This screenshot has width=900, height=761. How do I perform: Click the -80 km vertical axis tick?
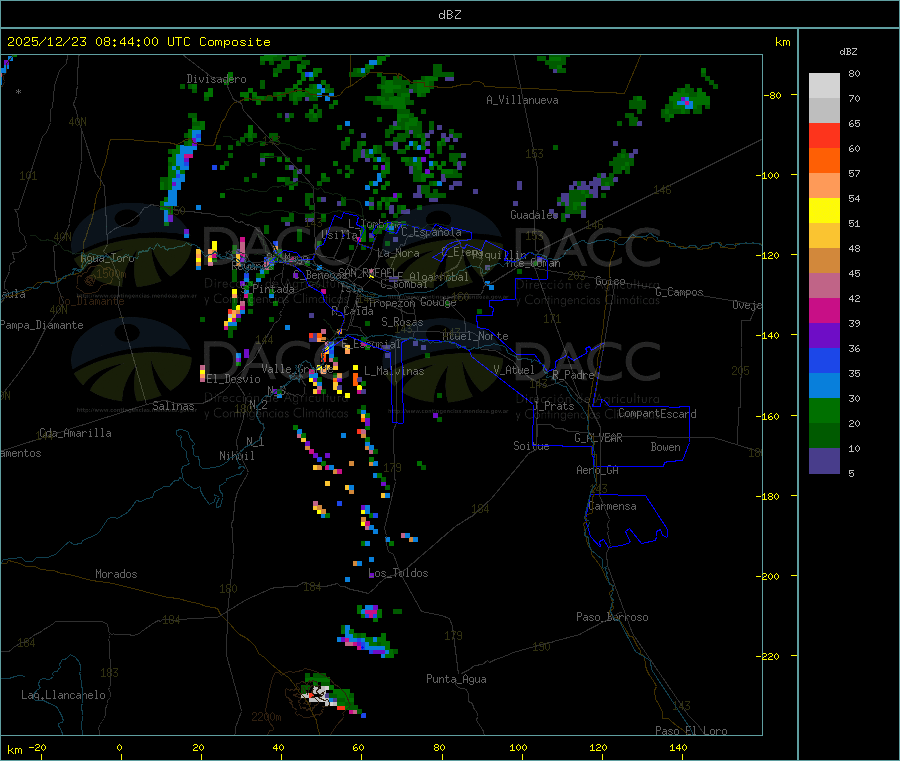[x=772, y=95]
